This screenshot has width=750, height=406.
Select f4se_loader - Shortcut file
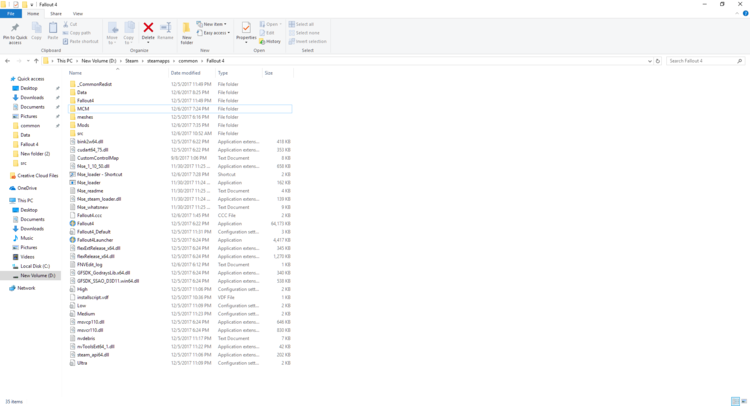(x=180, y=175)
